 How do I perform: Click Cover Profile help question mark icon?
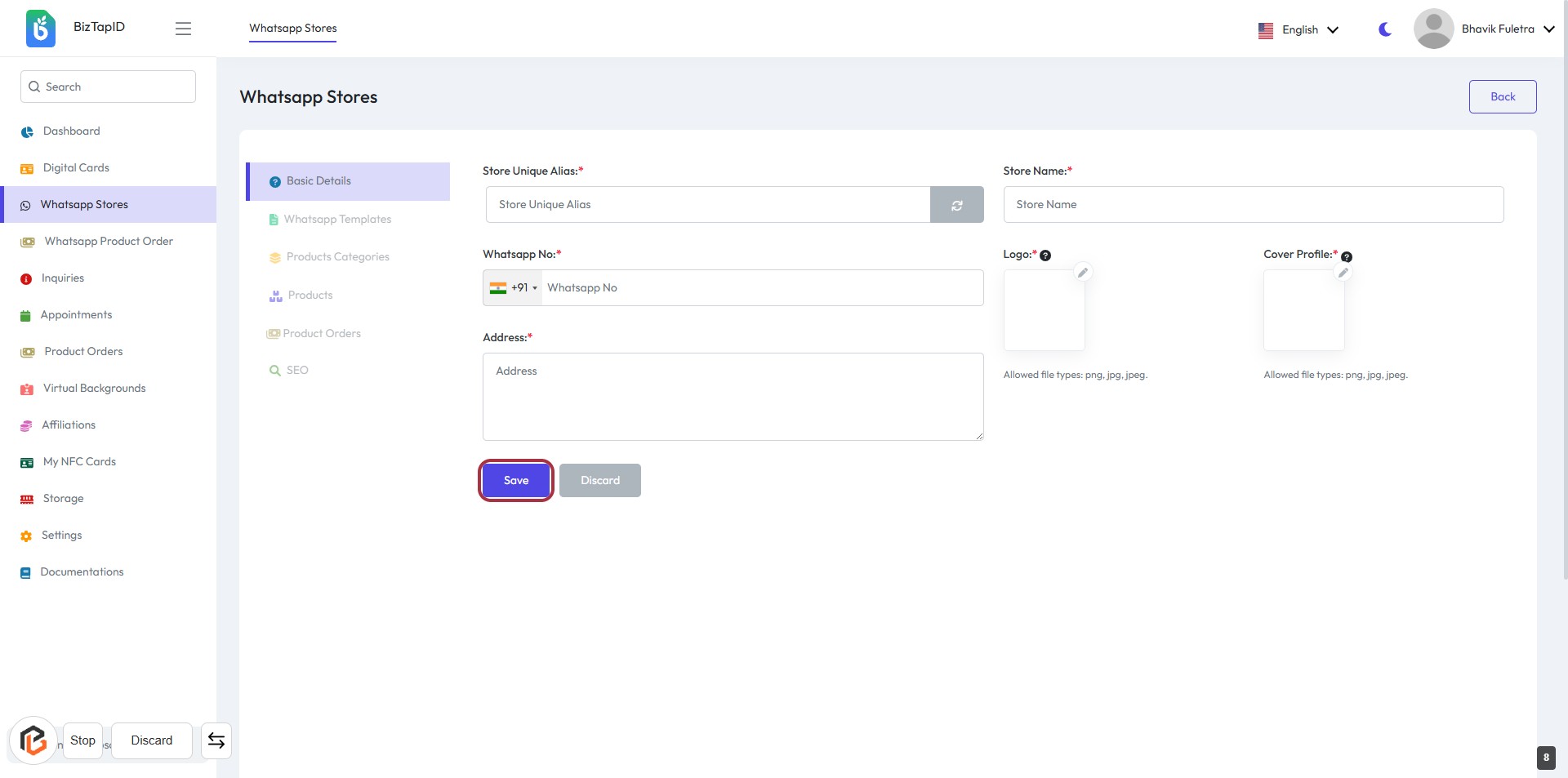coord(1347,256)
